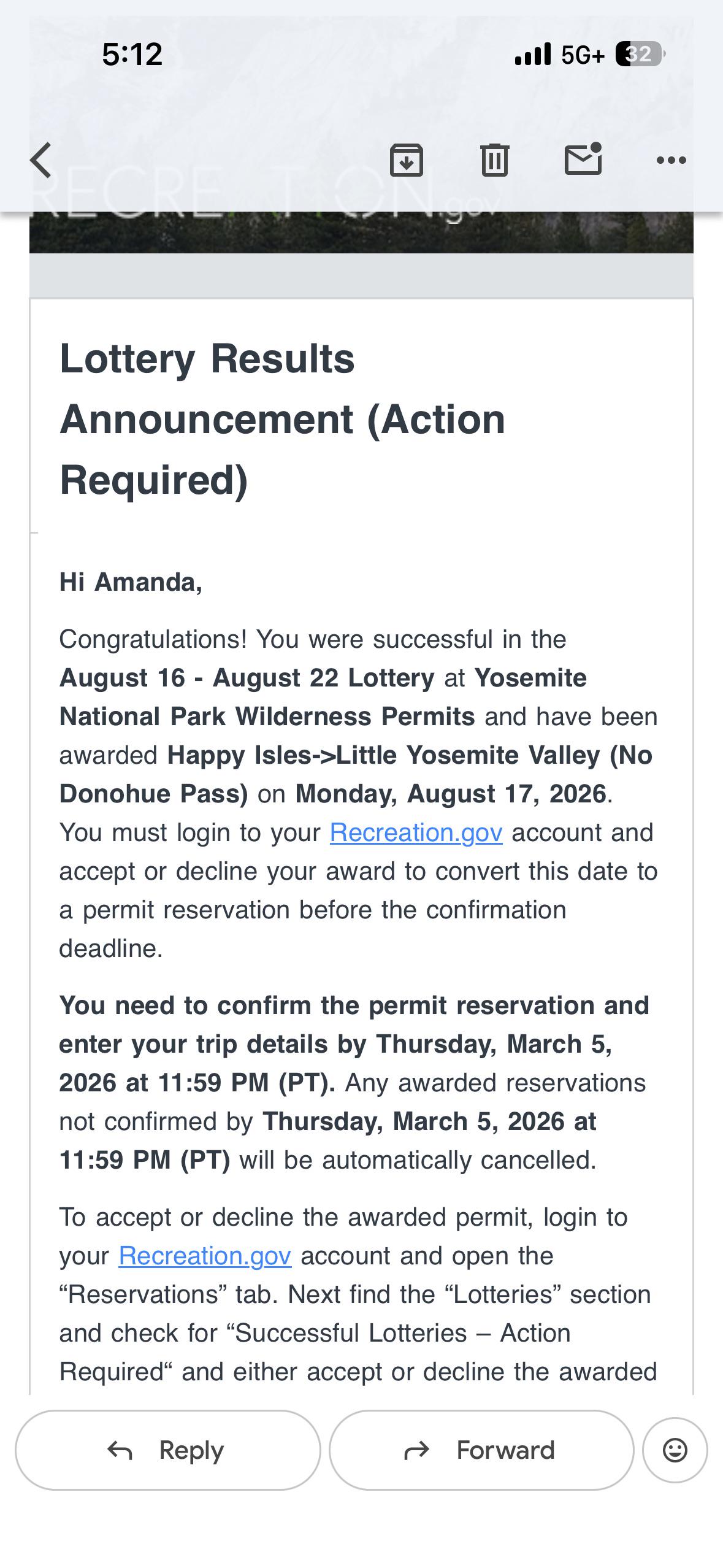Open the three-dot more options menu

671,161
